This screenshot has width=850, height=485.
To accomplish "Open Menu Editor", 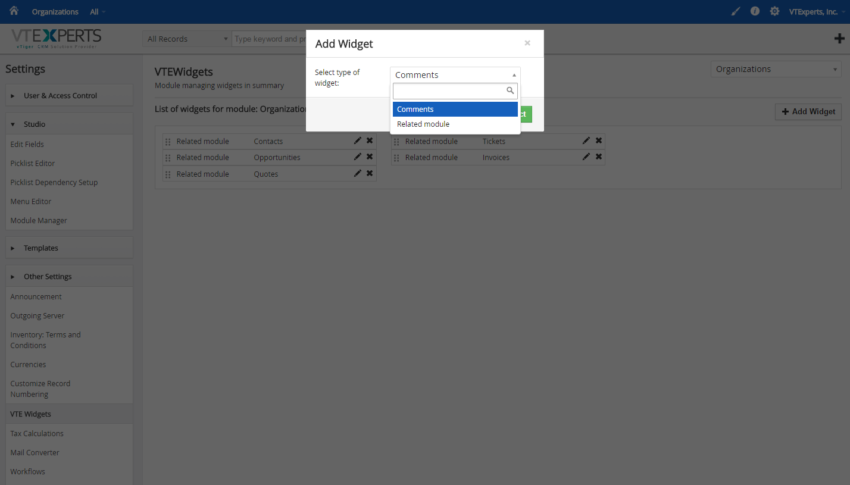I will click(30, 201).
